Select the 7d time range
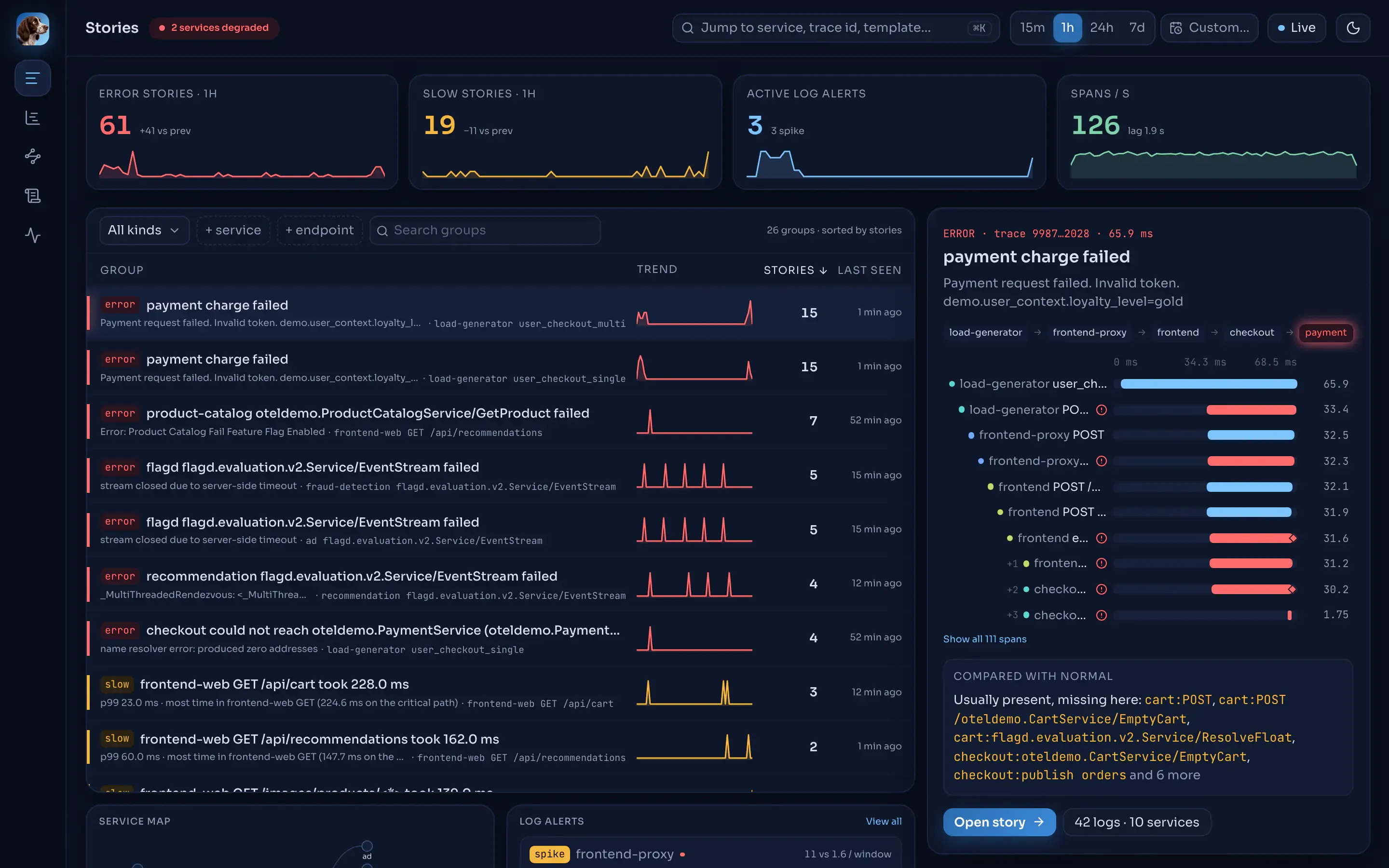Viewport: 1389px width, 868px height. [x=1136, y=27]
